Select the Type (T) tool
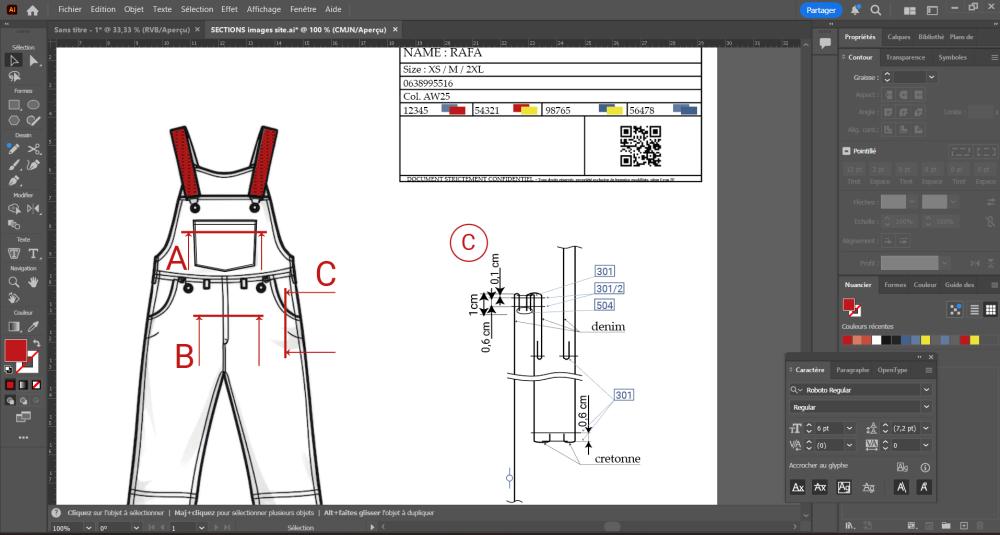The height and width of the screenshot is (535, 1000). point(33,254)
